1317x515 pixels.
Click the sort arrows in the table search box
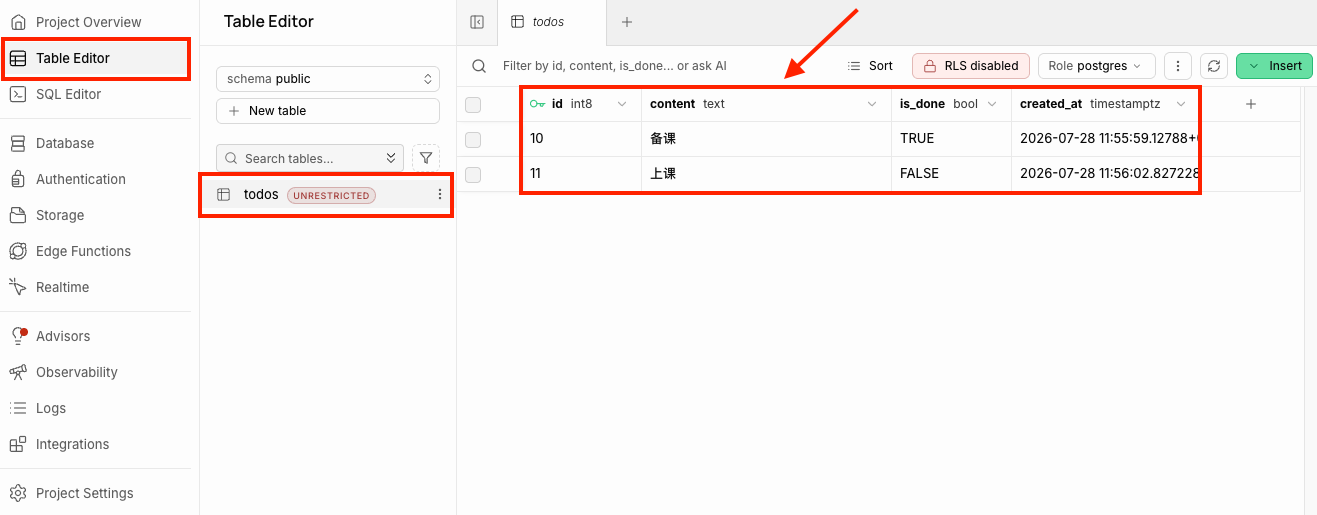(x=391, y=158)
